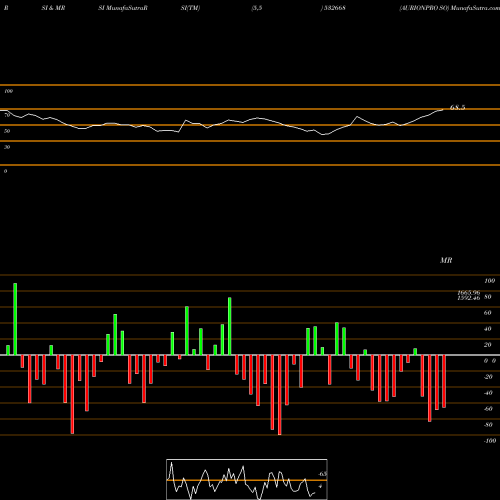Click the last red bar in MR histogram
Image resolution: width=500 pixels, height=500 pixels.
tap(444, 381)
